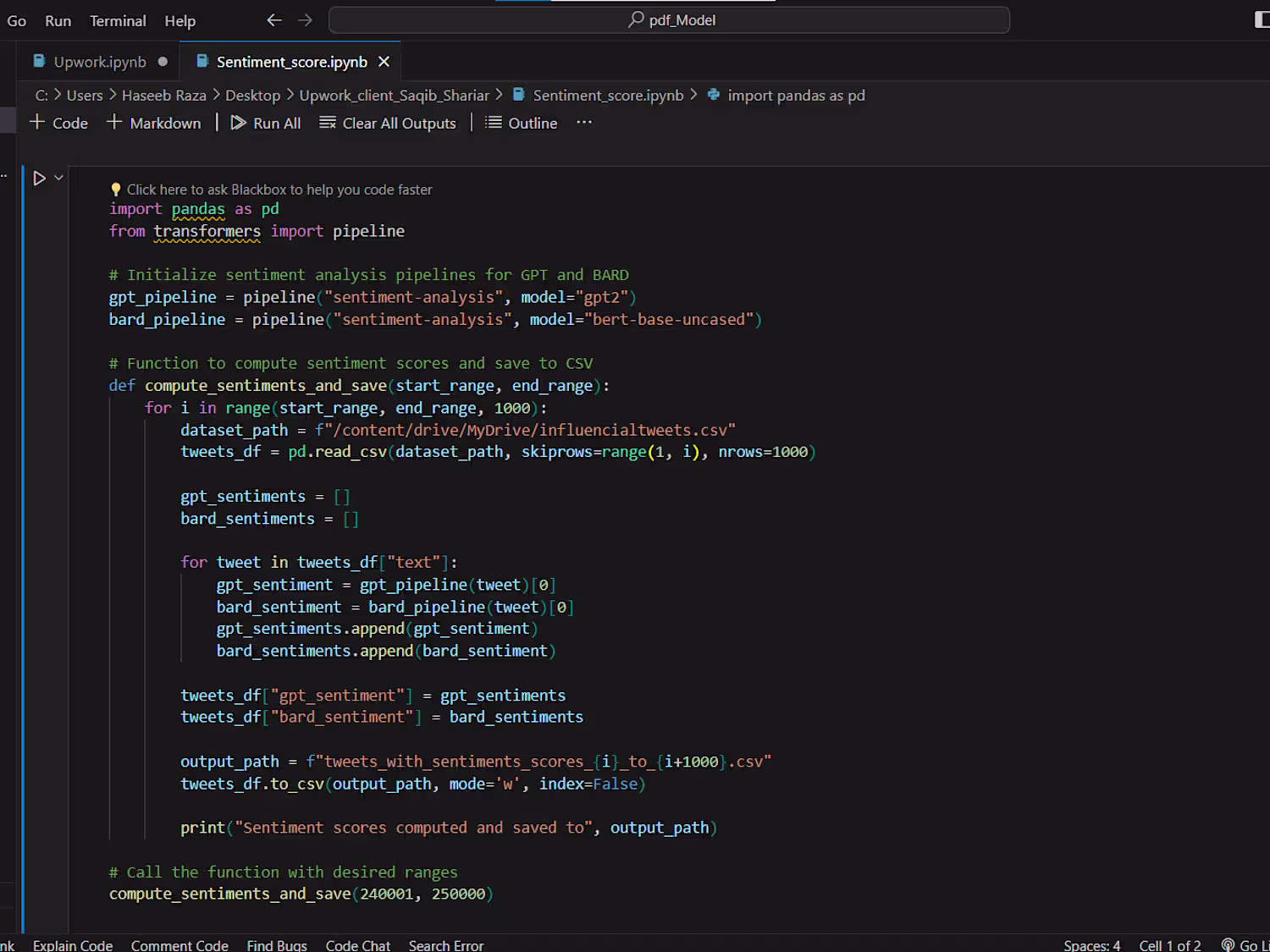The height and width of the screenshot is (952, 1270).
Task: Change indentation via Spaces: 4 indicator
Action: [1091, 945]
